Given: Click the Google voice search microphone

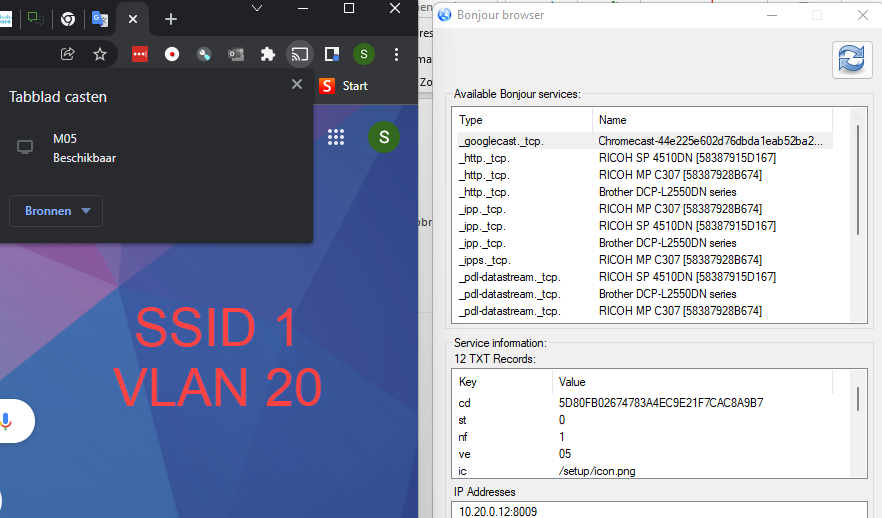Looking at the screenshot, I should click(x=7, y=421).
